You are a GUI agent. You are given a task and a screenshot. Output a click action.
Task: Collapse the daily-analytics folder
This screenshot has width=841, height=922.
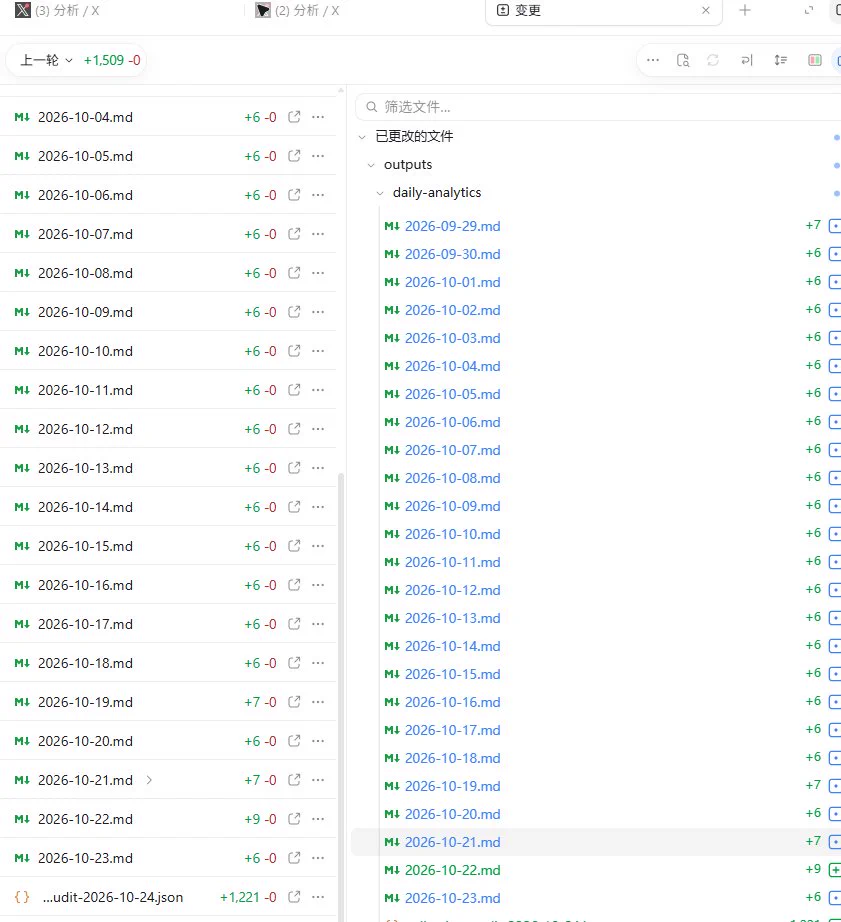click(380, 193)
